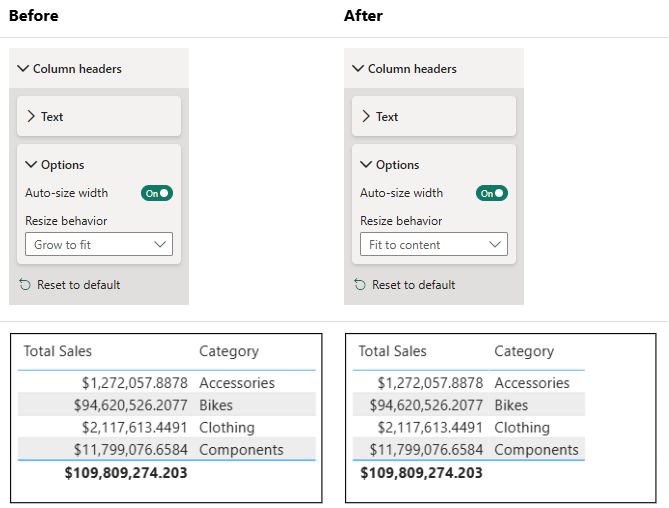Click Total Sales header in Before table
The height and width of the screenshot is (508, 669).
(x=58, y=351)
